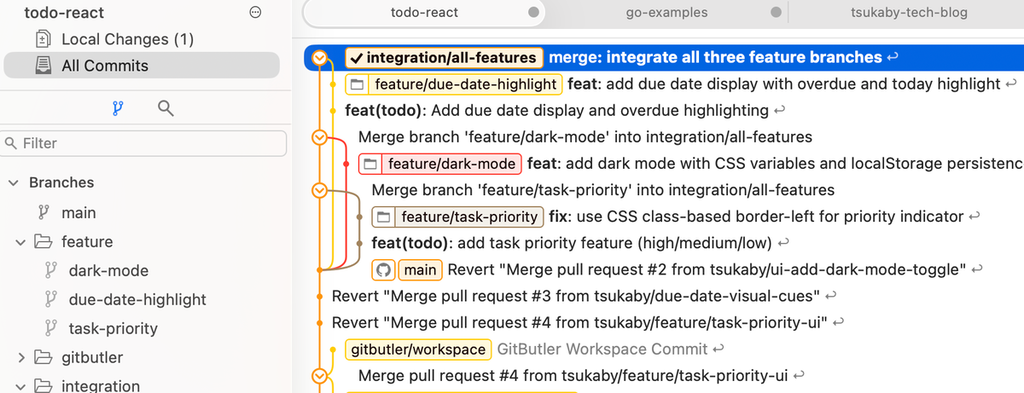
Task: Click the branch icon next to main
Action: 44,213
